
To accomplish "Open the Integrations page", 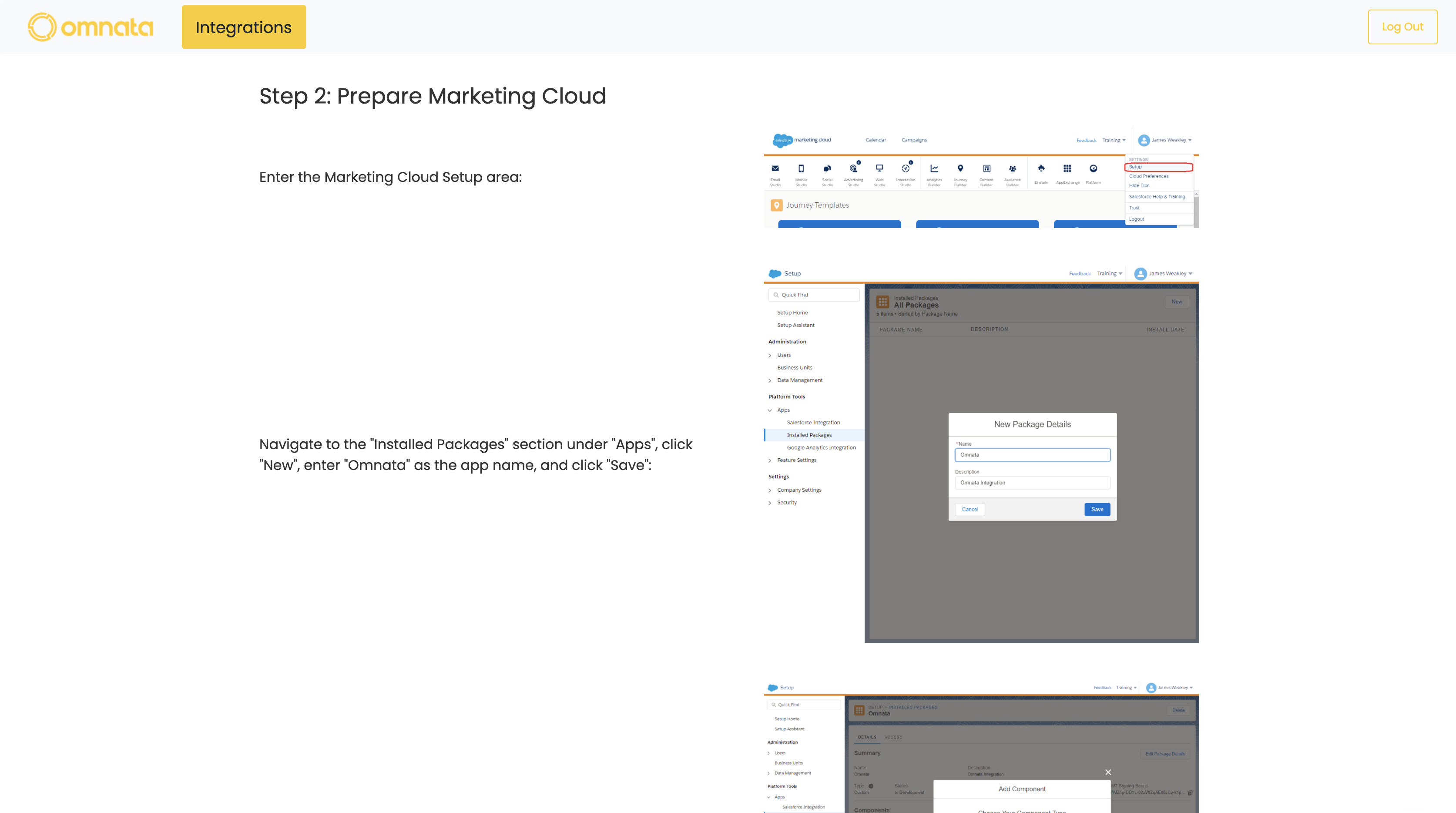I will [244, 27].
